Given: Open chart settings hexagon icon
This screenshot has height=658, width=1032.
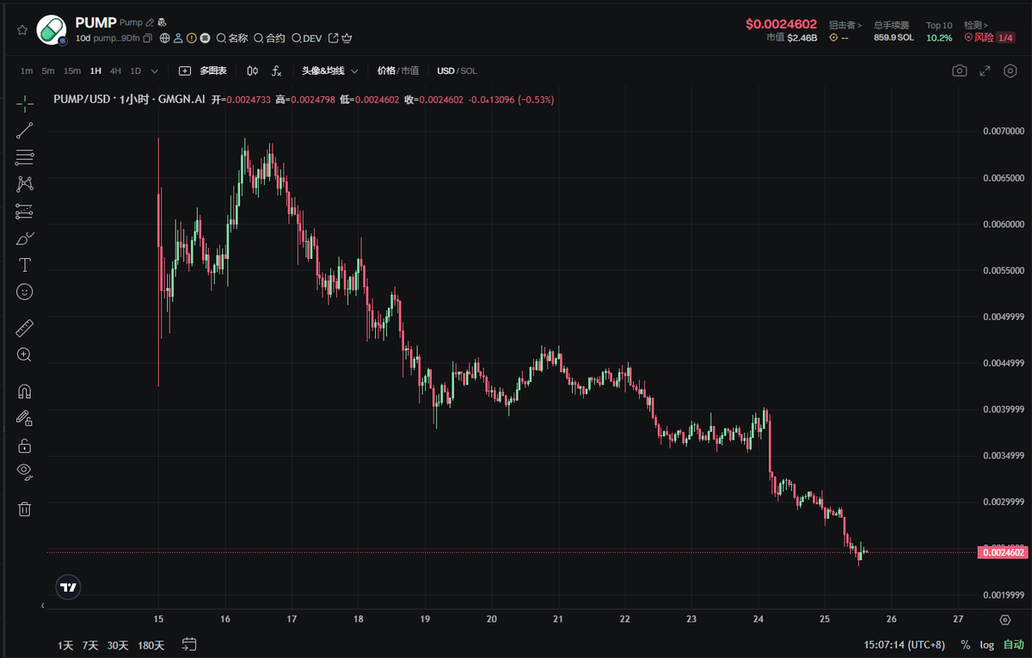Looking at the screenshot, I should pyautogui.click(x=1010, y=70).
